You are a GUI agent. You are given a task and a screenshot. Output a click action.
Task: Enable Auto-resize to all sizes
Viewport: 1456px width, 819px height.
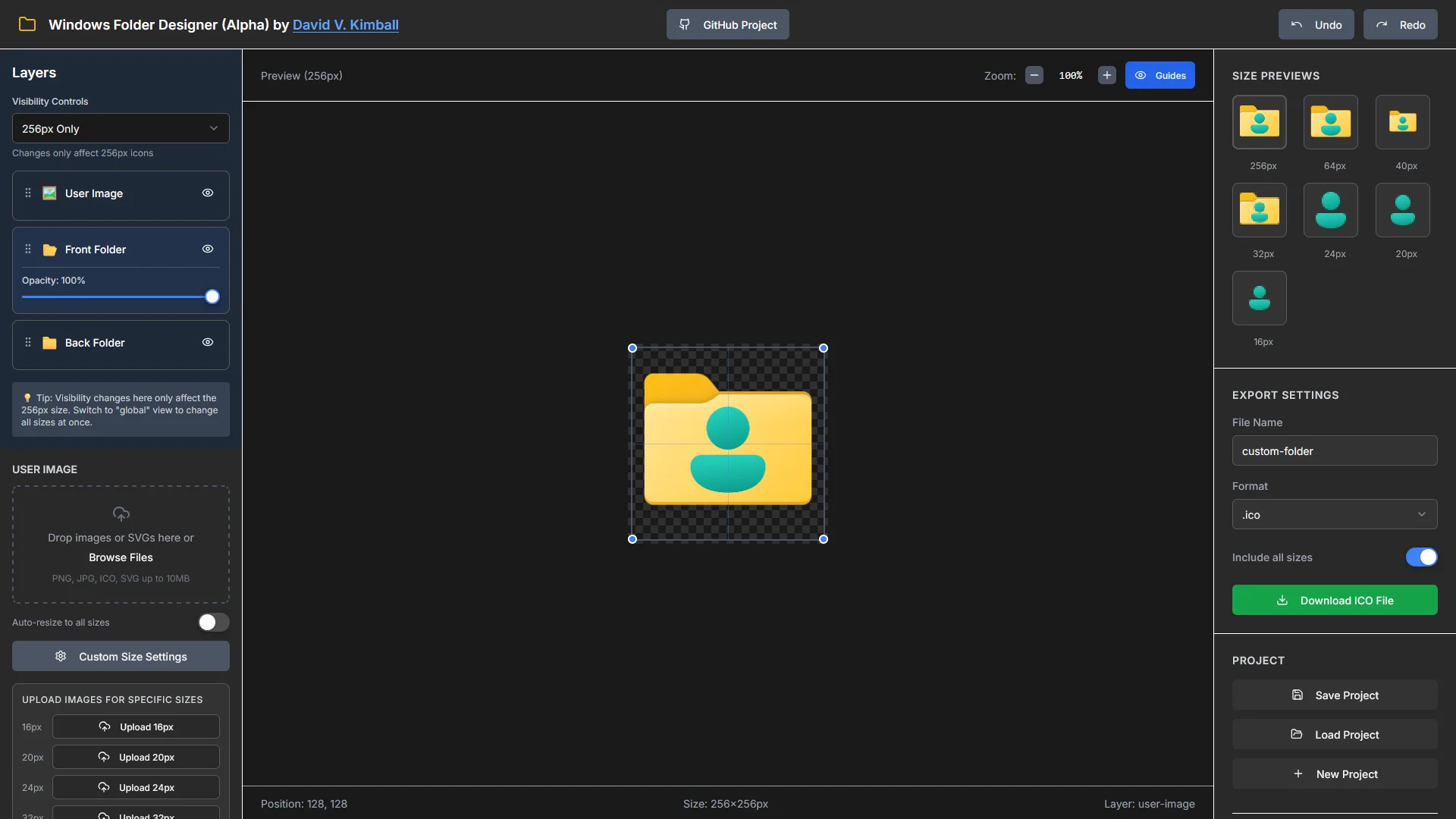click(x=212, y=622)
